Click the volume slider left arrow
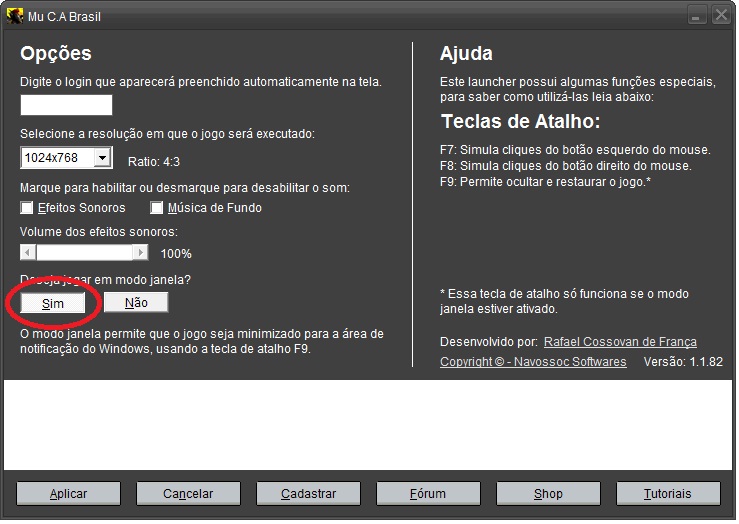The width and height of the screenshot is (739, 524). pyautogui.click(x=28, y=253)
